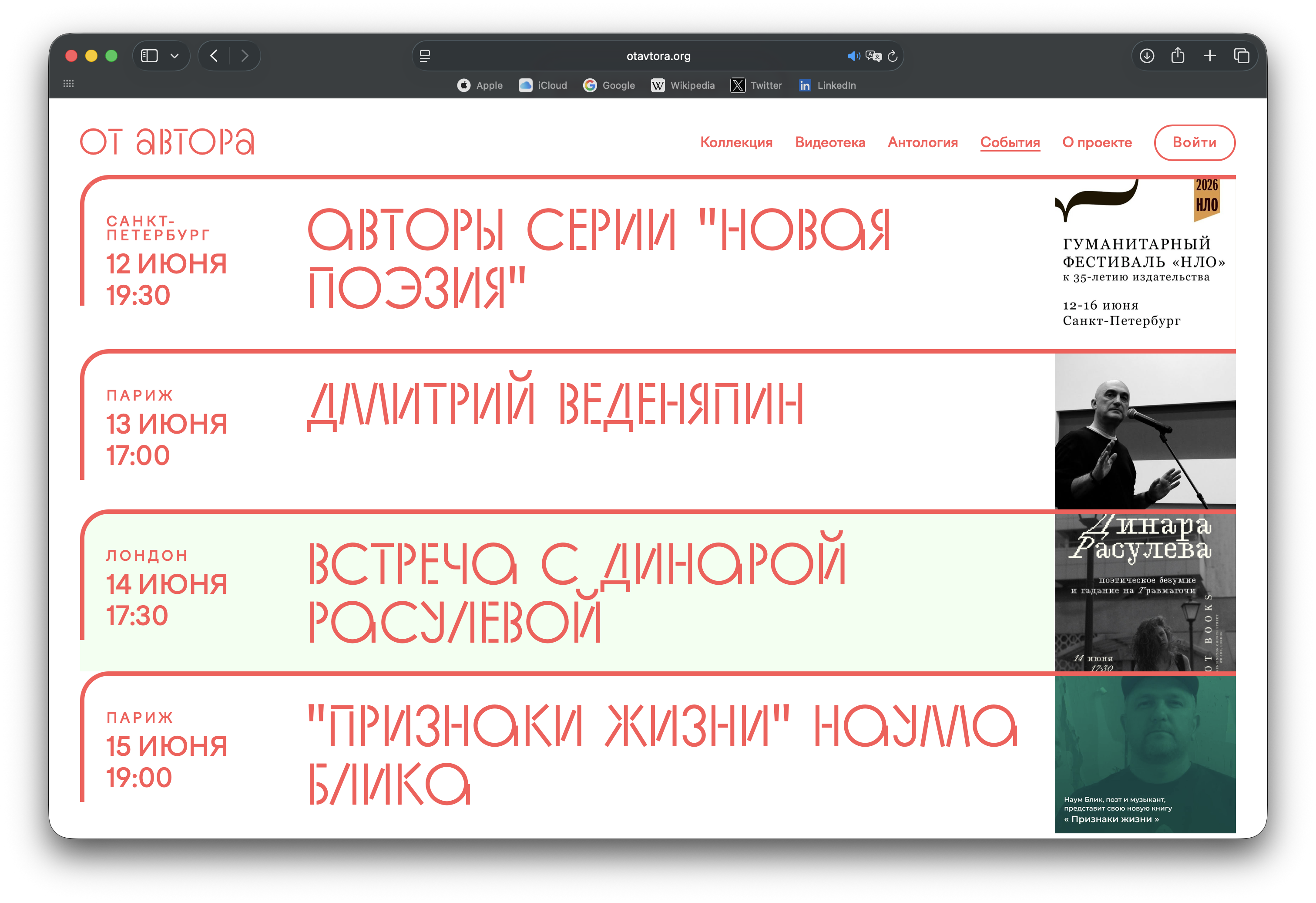Click the Динара Расулева poster thumbnail
1316x903 pixels.
tap(1145, 592)
